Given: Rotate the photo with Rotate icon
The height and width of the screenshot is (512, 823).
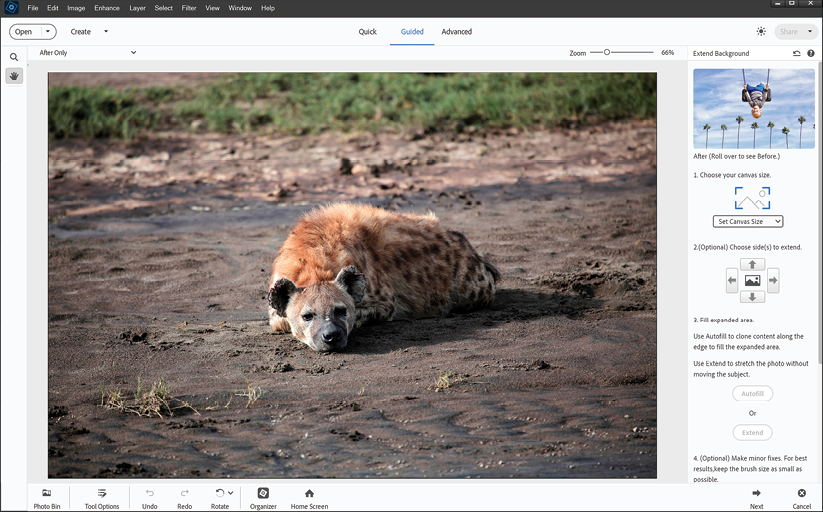Looking at the screenshot, I should tap(220, 493).
